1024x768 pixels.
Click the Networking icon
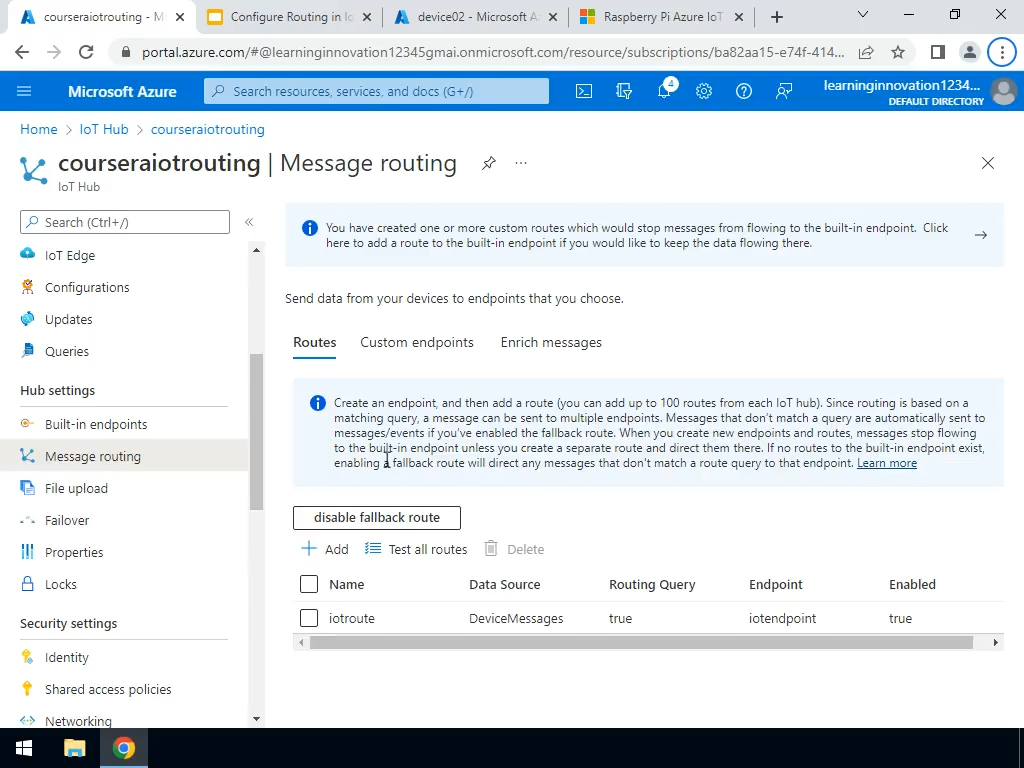(27, 720)
